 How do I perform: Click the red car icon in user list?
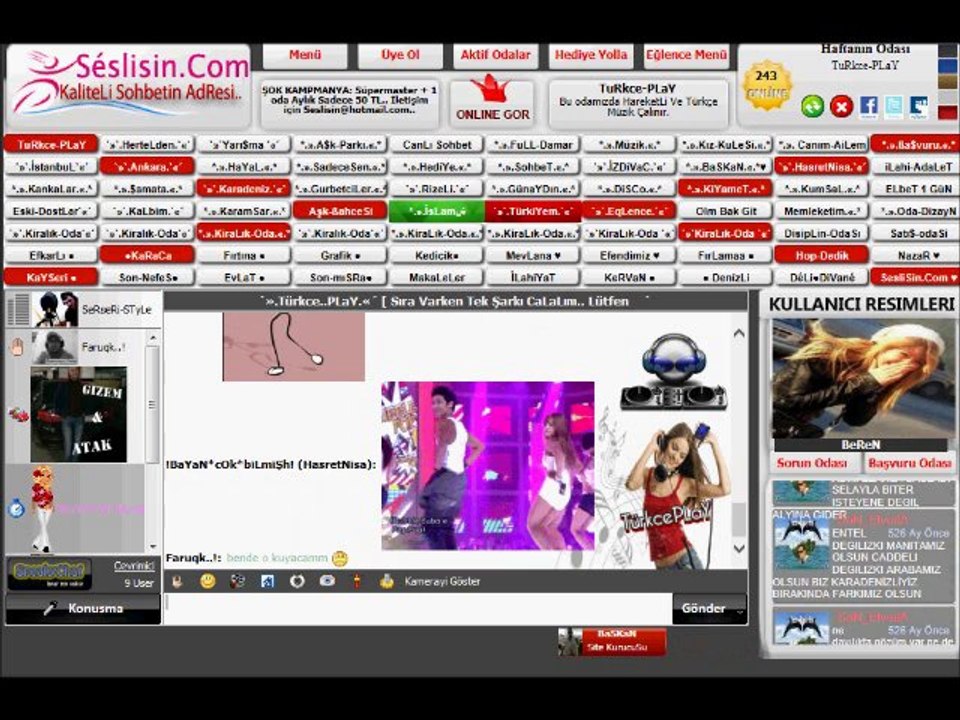[18, 415]
